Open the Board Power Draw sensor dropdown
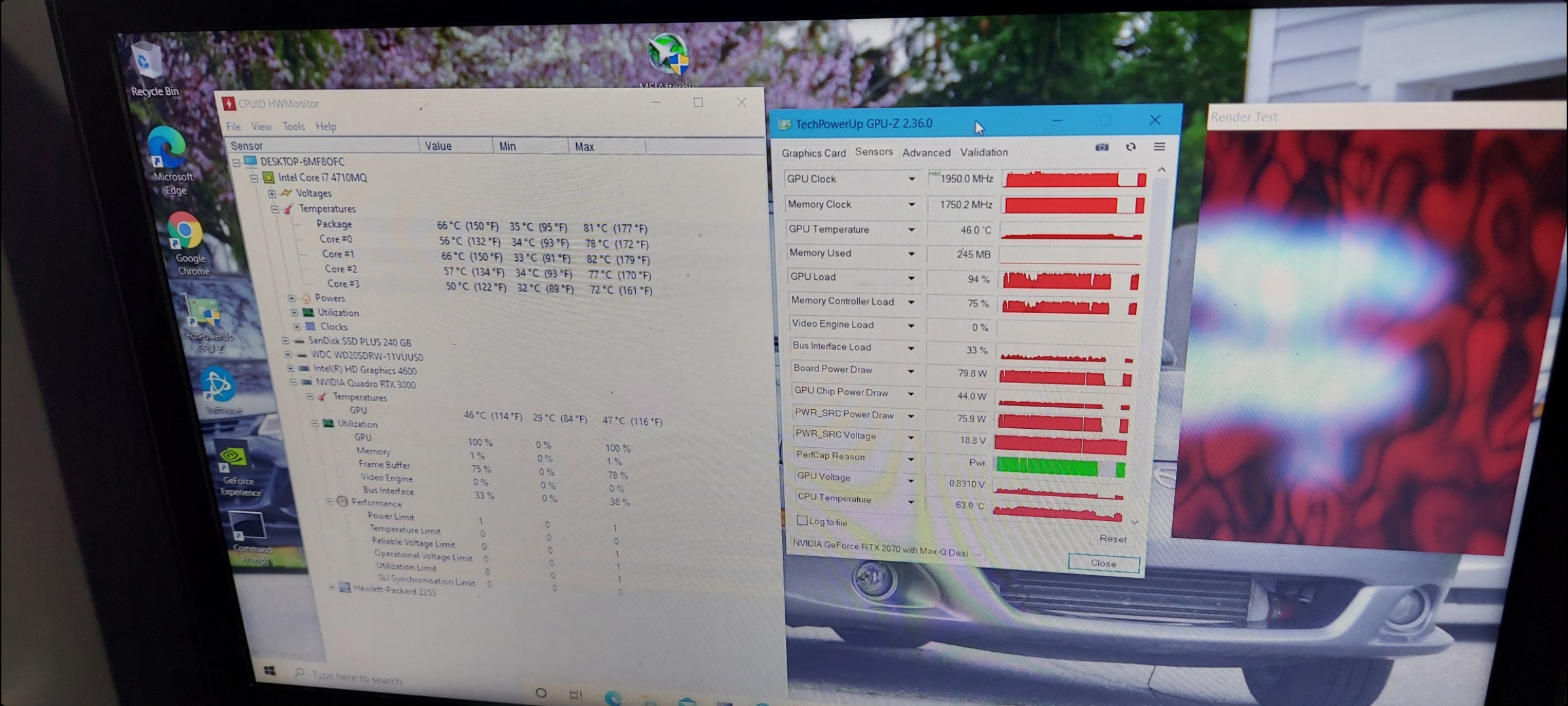1568x706 pixels. point(911,371)
